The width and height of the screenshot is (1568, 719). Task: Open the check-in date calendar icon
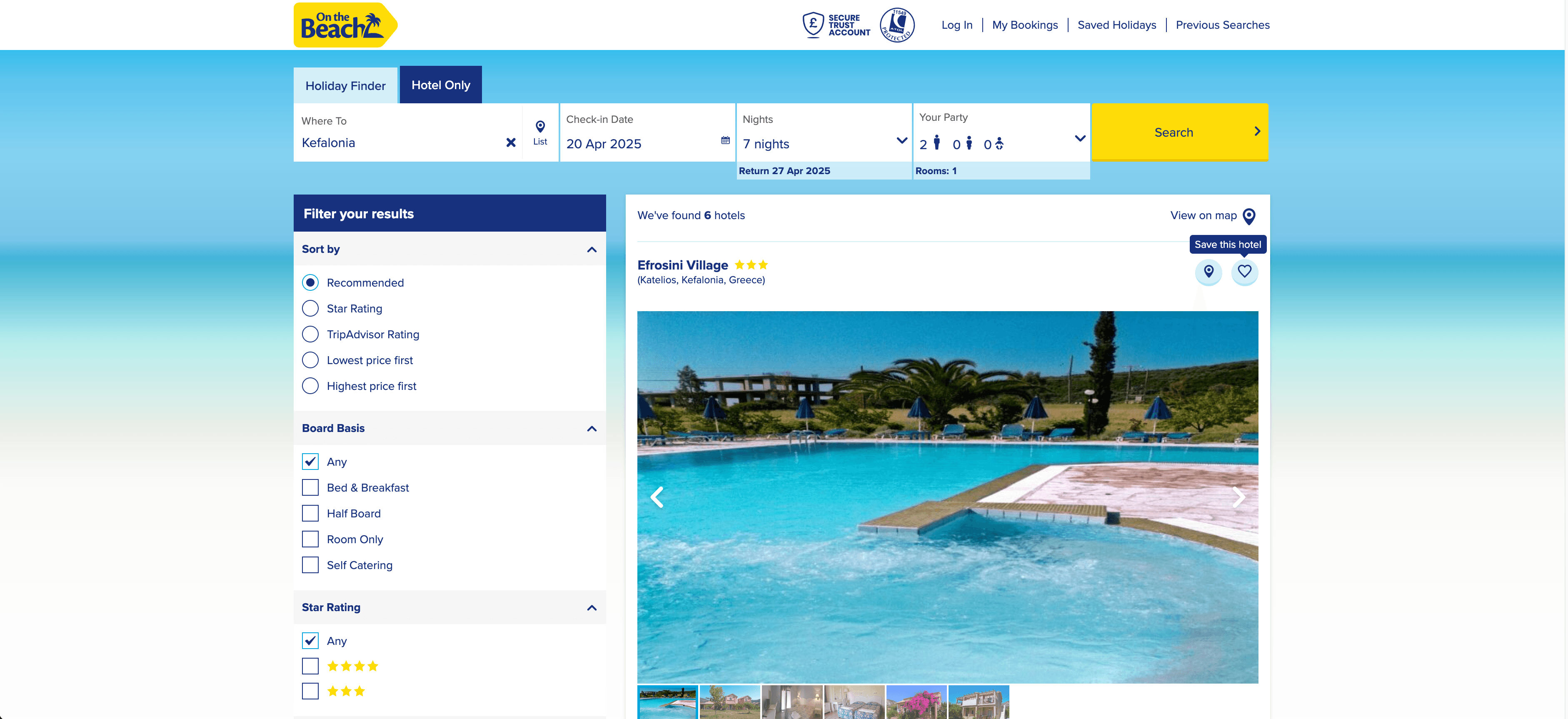(725, 140)
